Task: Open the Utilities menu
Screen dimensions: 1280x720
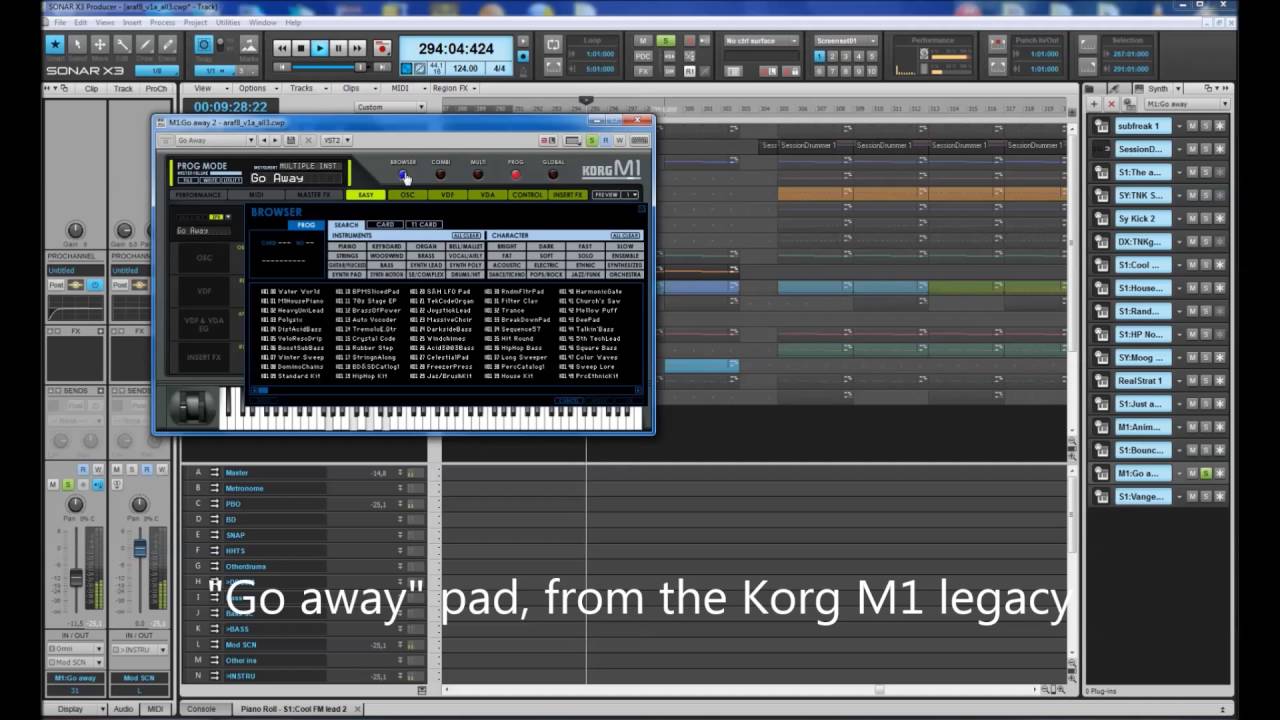Action: pyautogui.click(x=227, y=22)
